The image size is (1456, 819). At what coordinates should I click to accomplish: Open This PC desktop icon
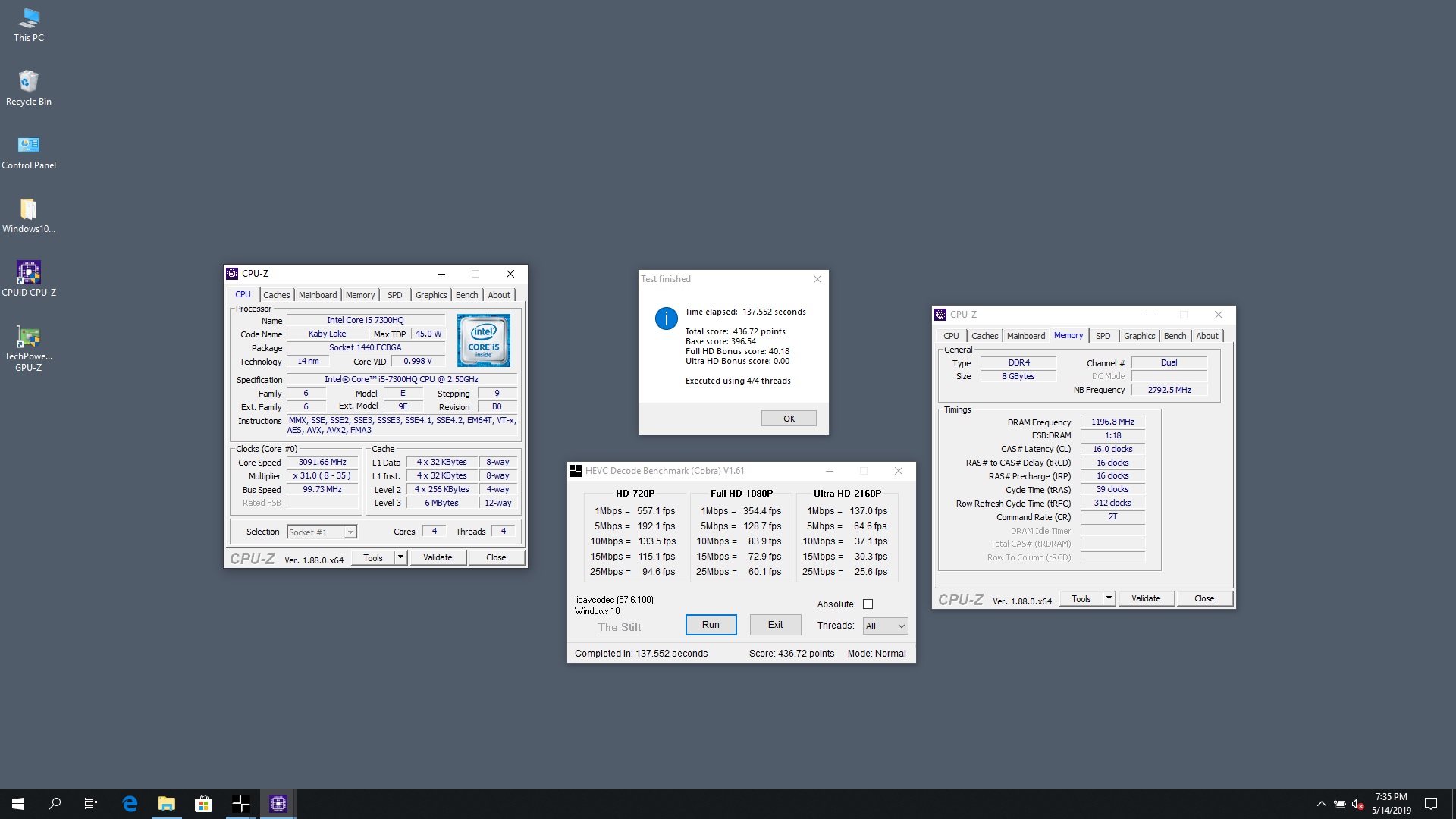(29, 24)
